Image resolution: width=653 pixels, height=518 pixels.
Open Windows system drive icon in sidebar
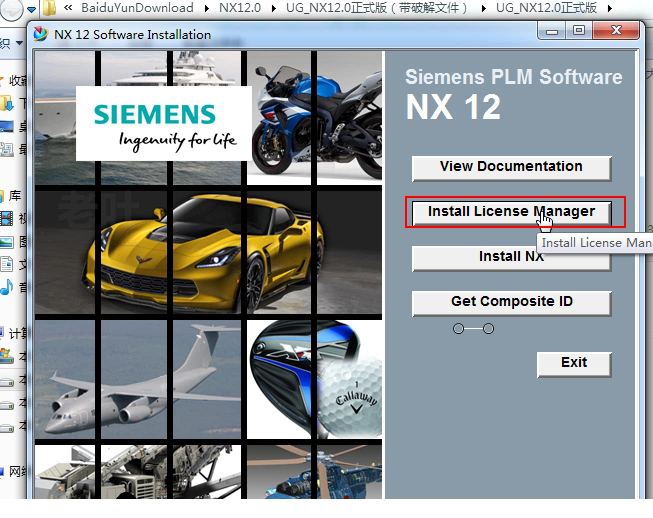coord(6,356)
